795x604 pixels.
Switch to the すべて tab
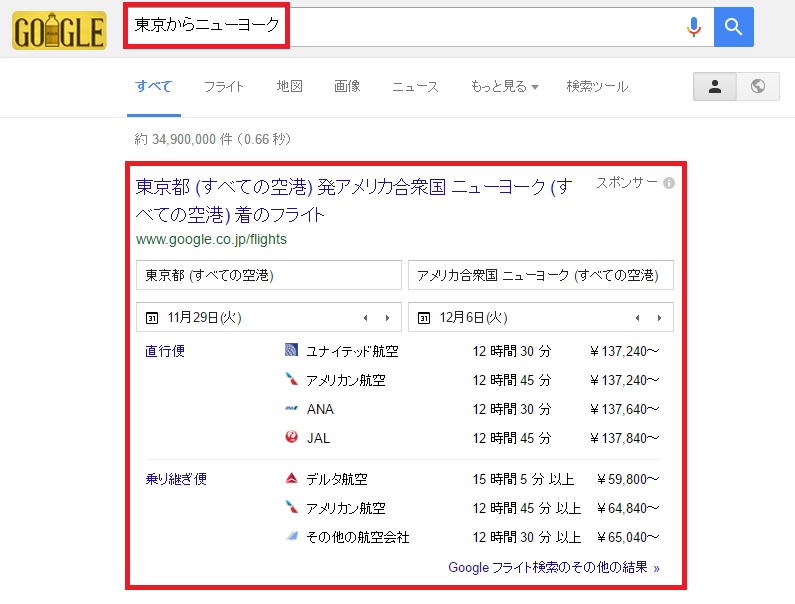pyautogui.click(x=154, y=87)
